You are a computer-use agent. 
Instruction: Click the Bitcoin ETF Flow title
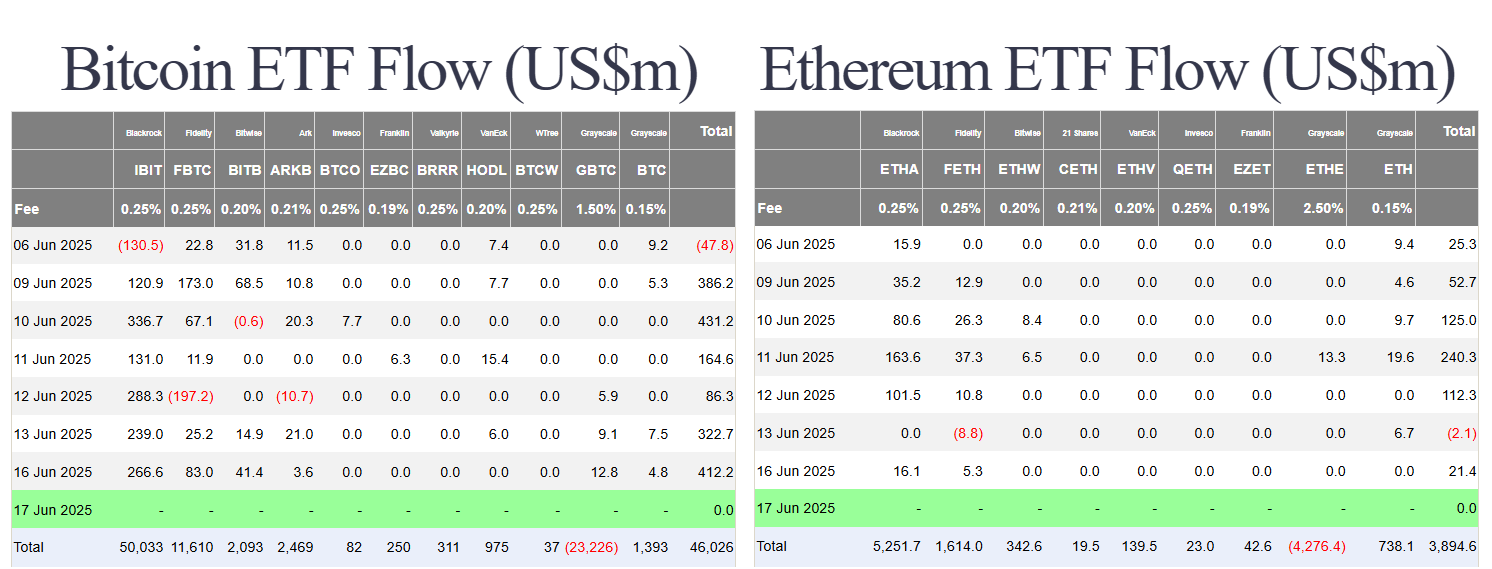click(x=379, y=69)
